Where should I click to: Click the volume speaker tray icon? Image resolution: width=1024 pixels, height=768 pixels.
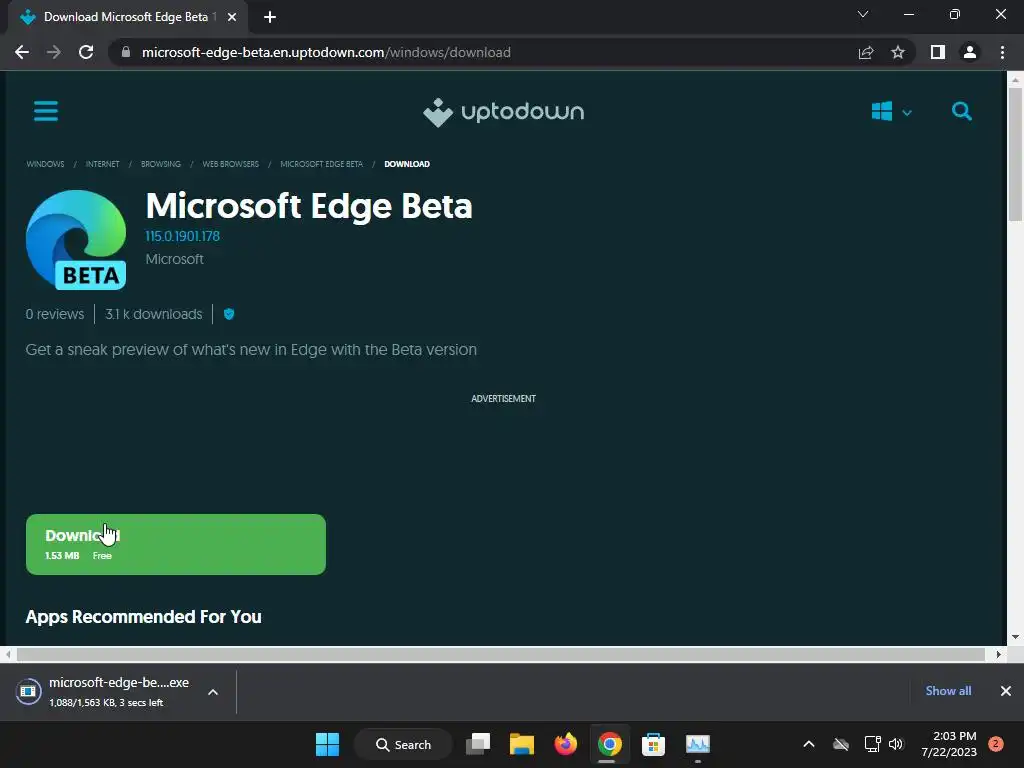[x=896, y=744]
